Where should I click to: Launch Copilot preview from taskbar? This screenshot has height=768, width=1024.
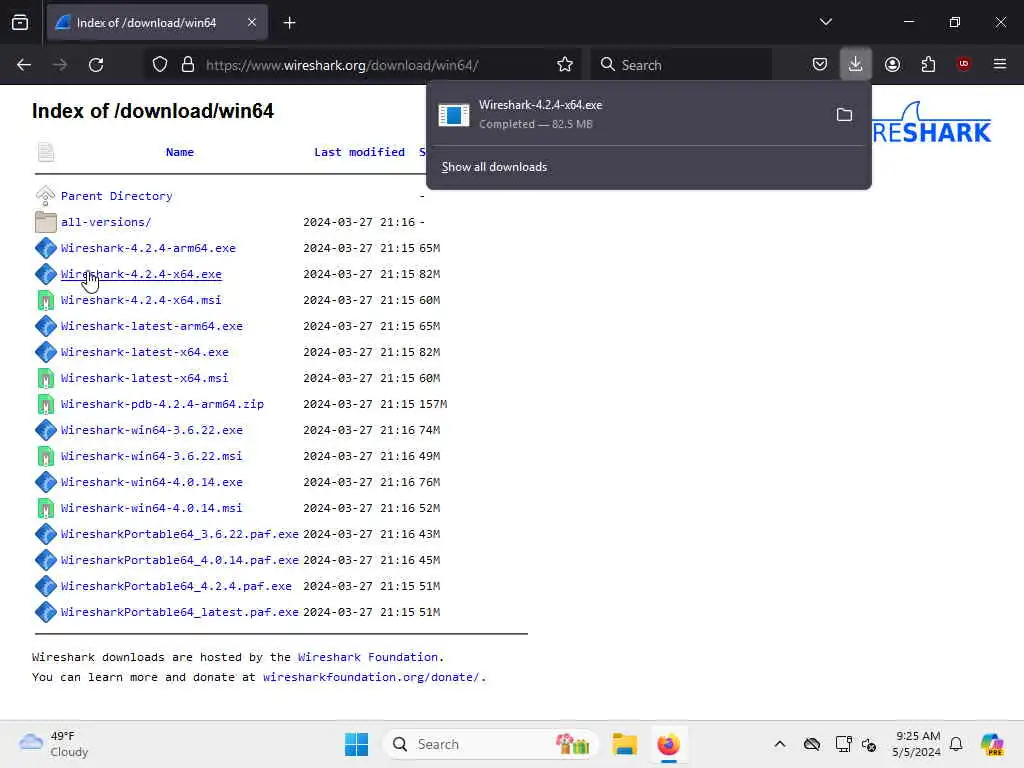[x=992, y=744]
